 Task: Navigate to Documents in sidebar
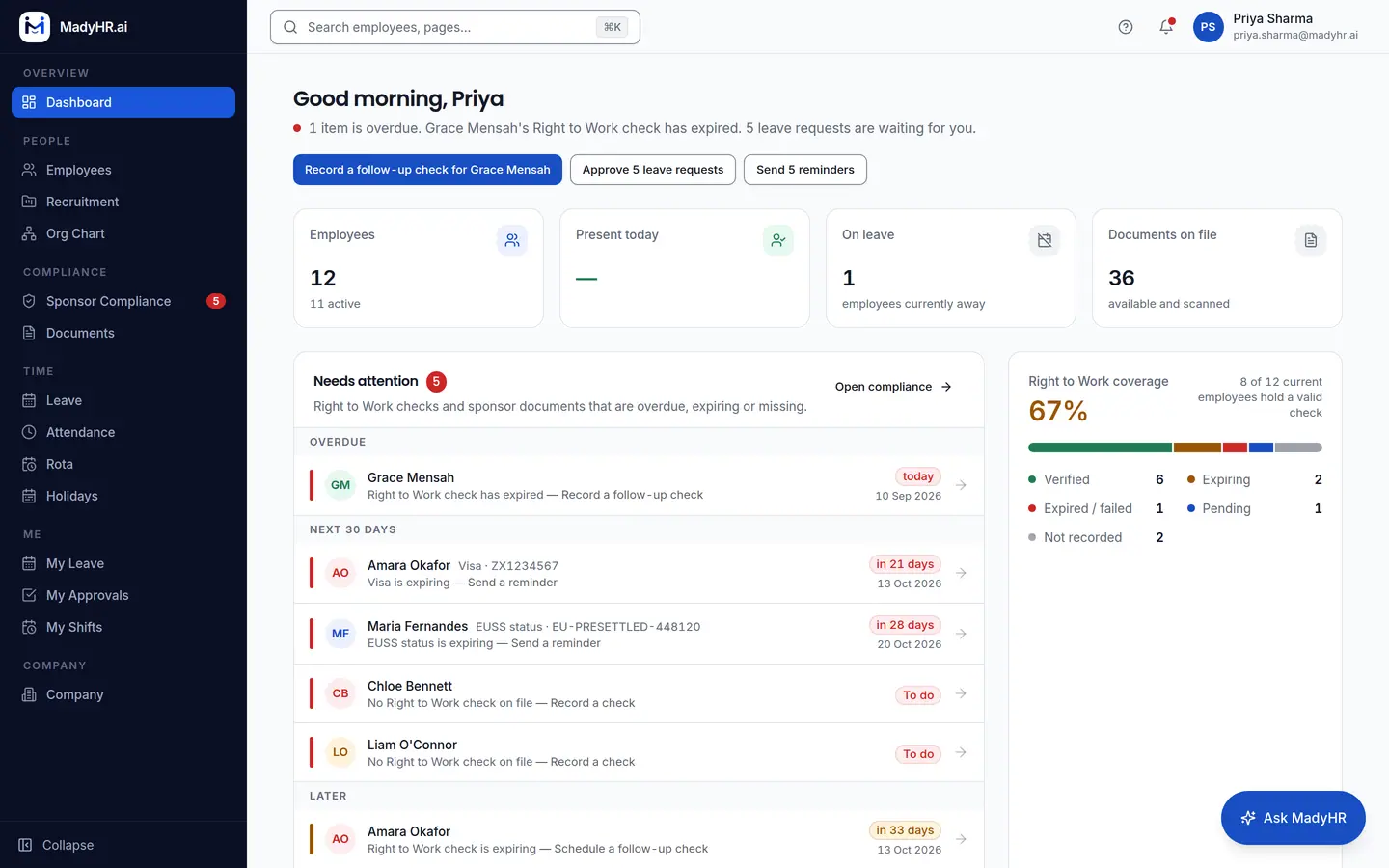click(x=123, y=333)
